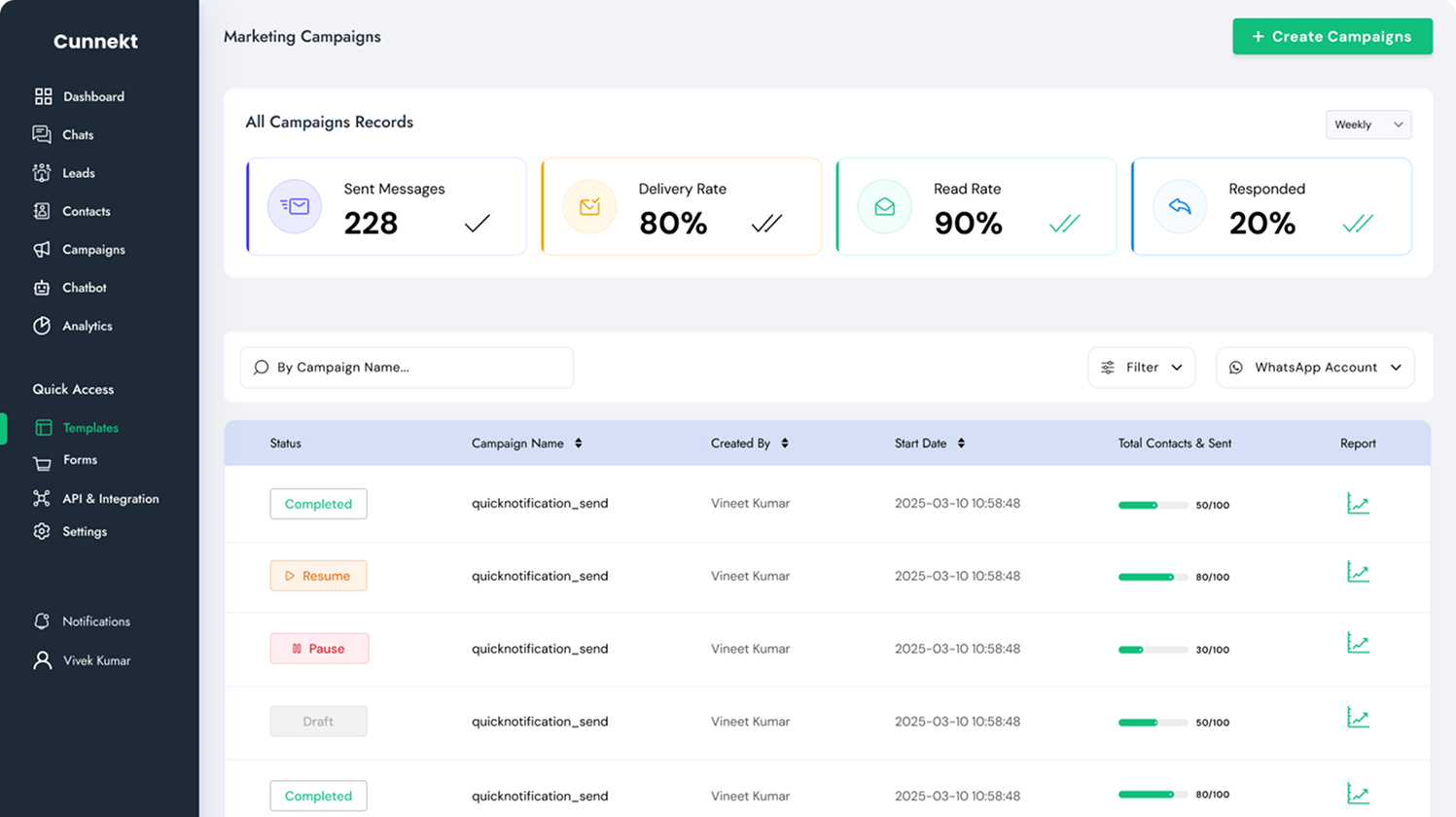This screenshot has width=1456, height=817.
Task: Select Campaigns from the sidebar menu
Action: (92, 249)
